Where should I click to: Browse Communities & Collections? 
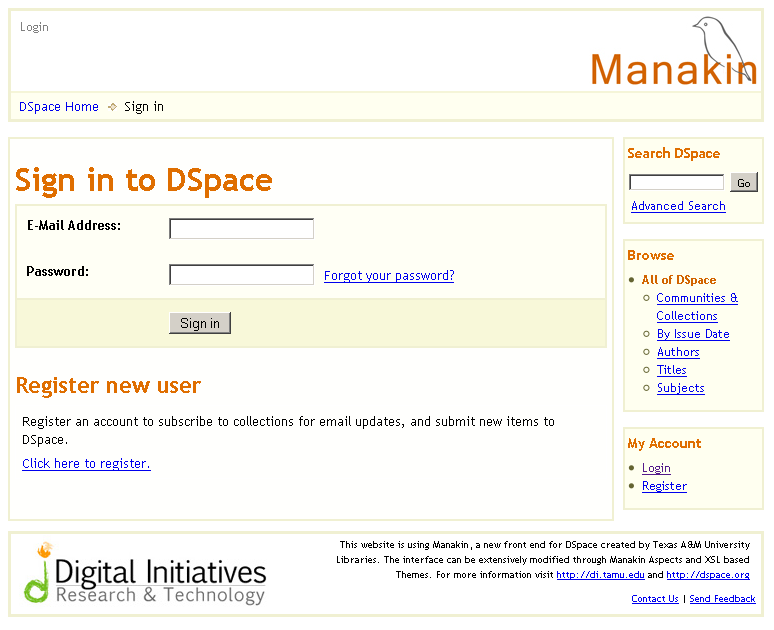(697, 298)
